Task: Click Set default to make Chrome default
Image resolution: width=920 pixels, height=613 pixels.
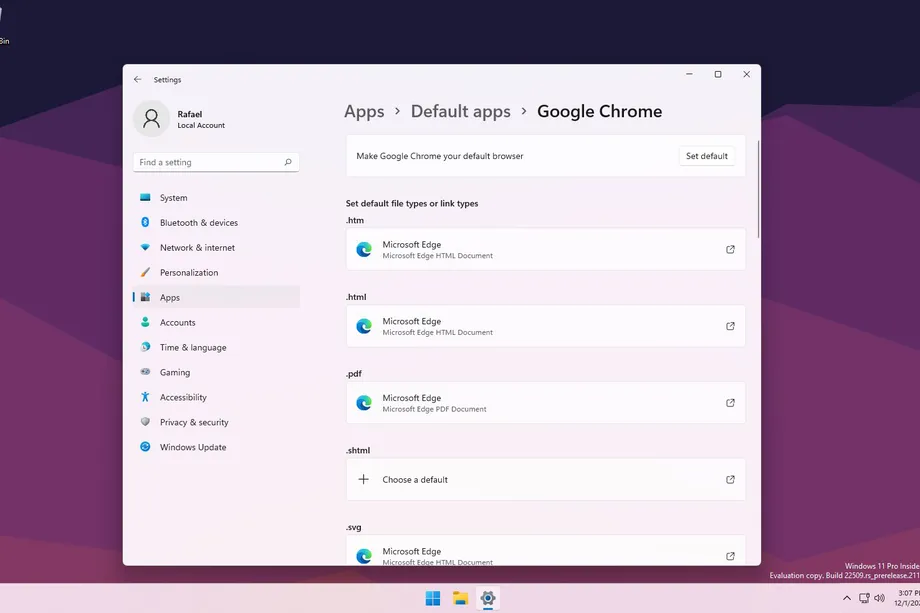Action: point(706,156)
